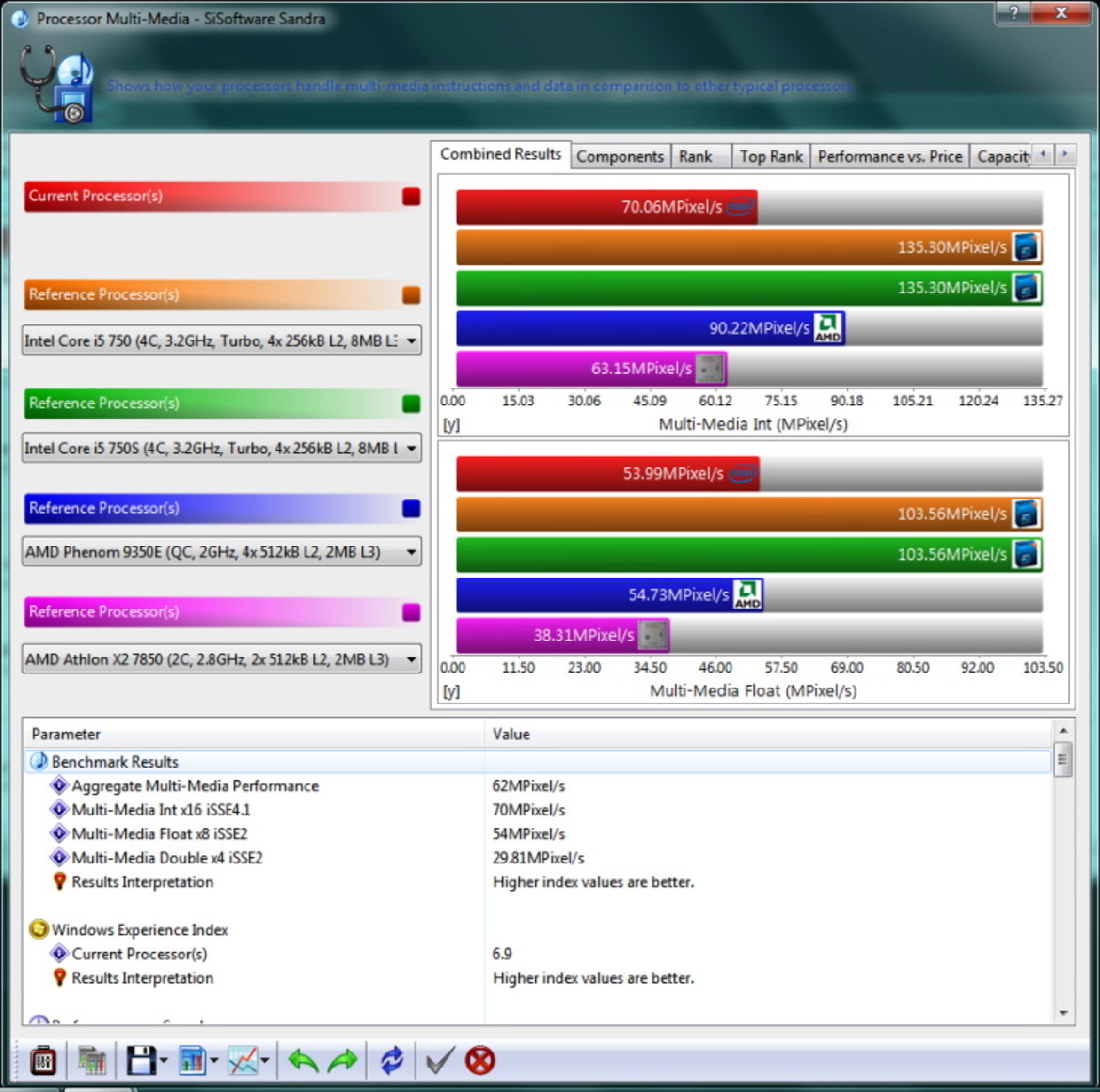This screenshot has height=1092, width=1100.
Task: Click the results list scrollbar thumb
Action: tap(1063, 759)
